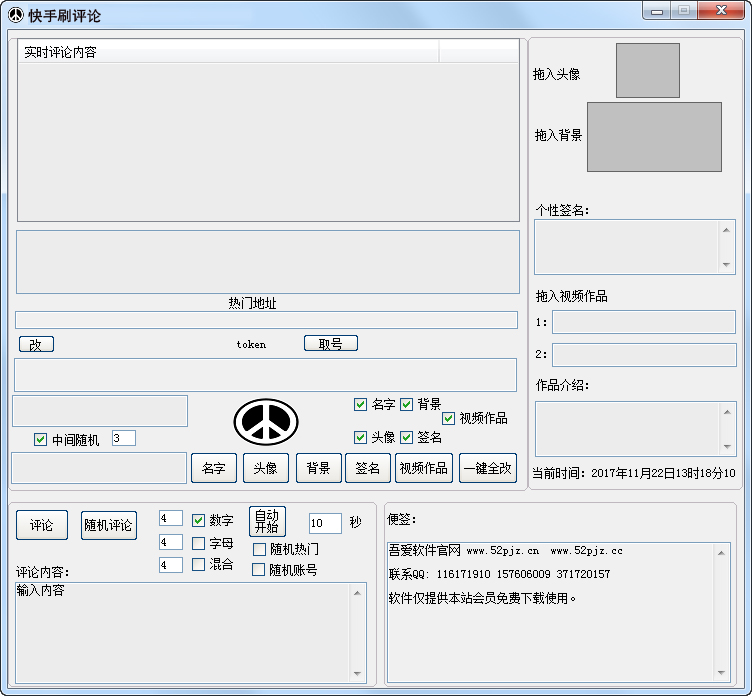Click scroll down arrow in 个性签名 box
This screenshot has width=752, height=696.
click(726, 264)
